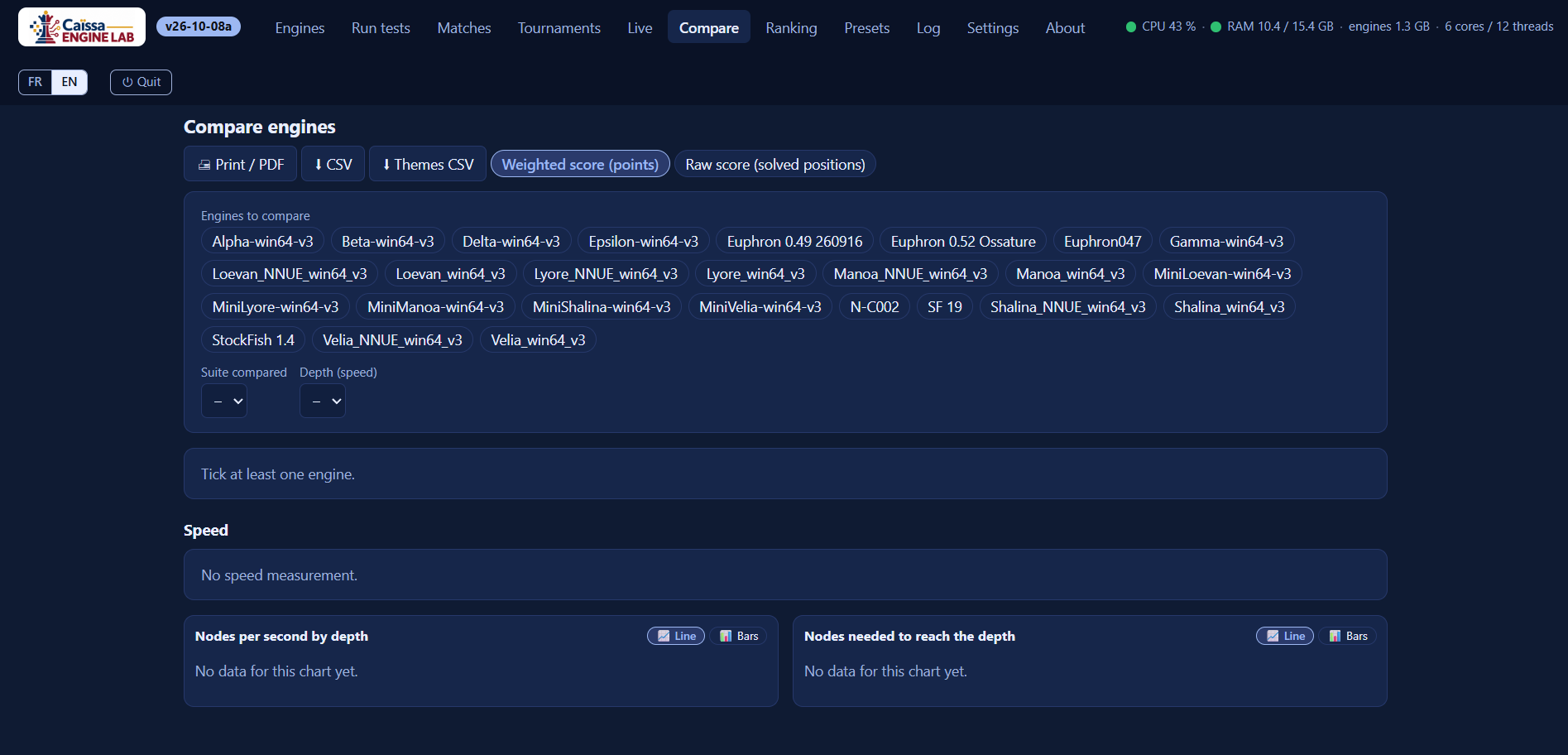This screenshot has width=1568, height=755.
Task: Set Nodes needed chart to Line view
Action: tap(1285, 636)
